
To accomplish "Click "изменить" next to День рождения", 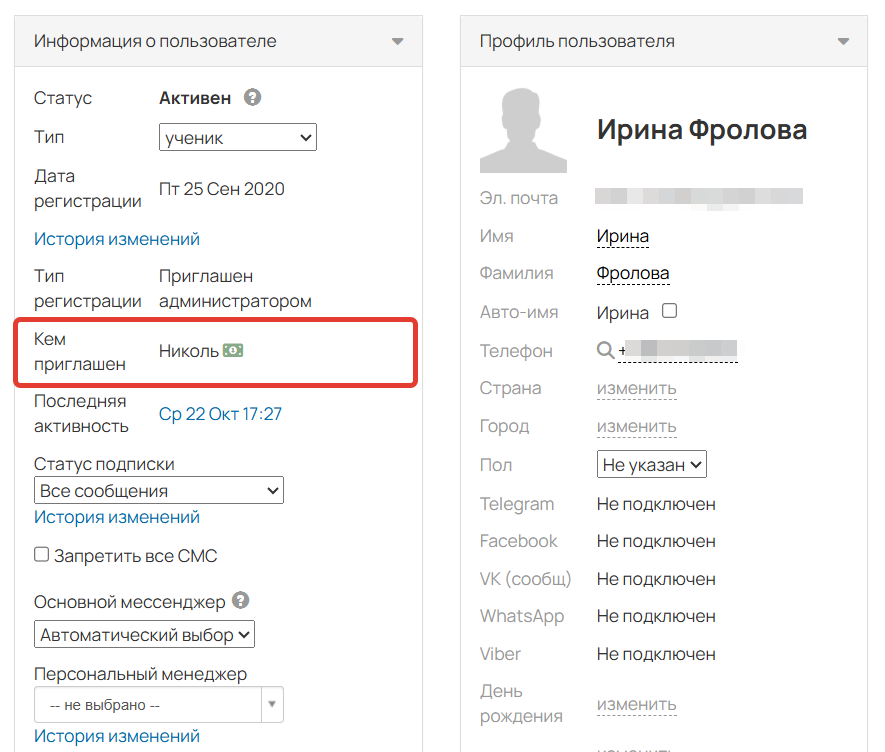I will point(637,704).
